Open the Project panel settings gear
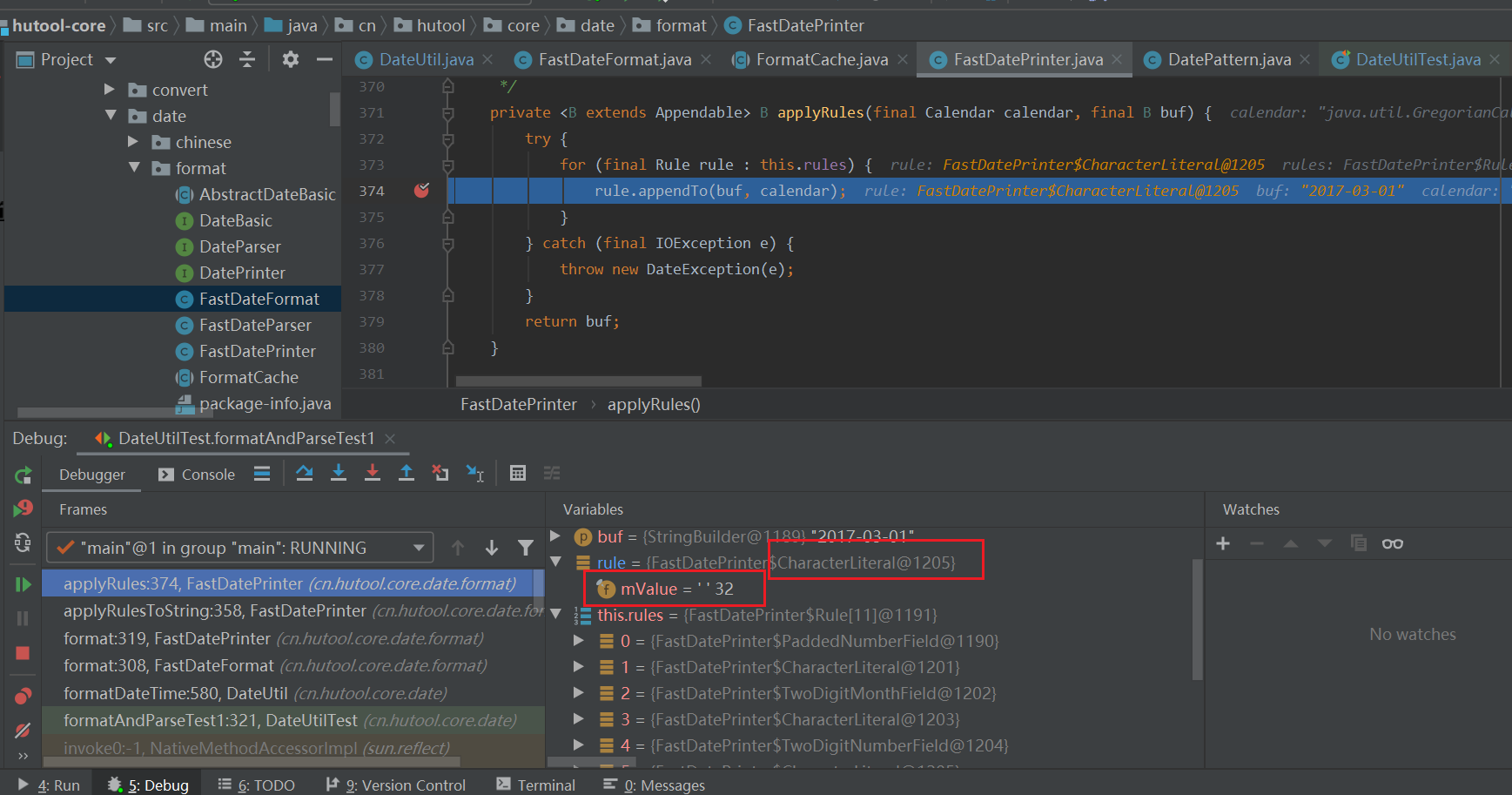This screenshot has height=795, width=1512. 291,59
